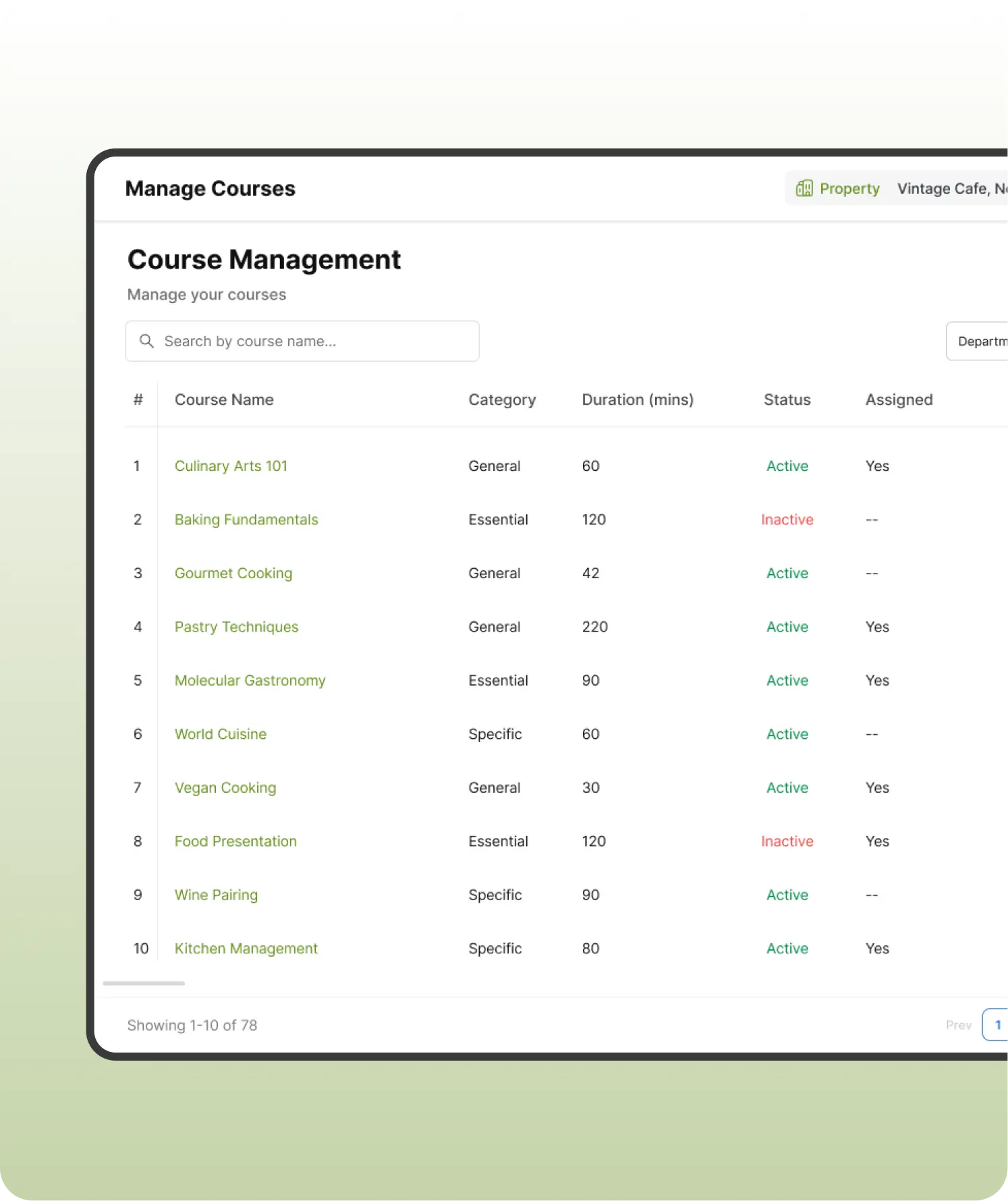Click the 30 duration for Vegan Cooking
1008x1201 pixels.
click(x=590, y=787)
